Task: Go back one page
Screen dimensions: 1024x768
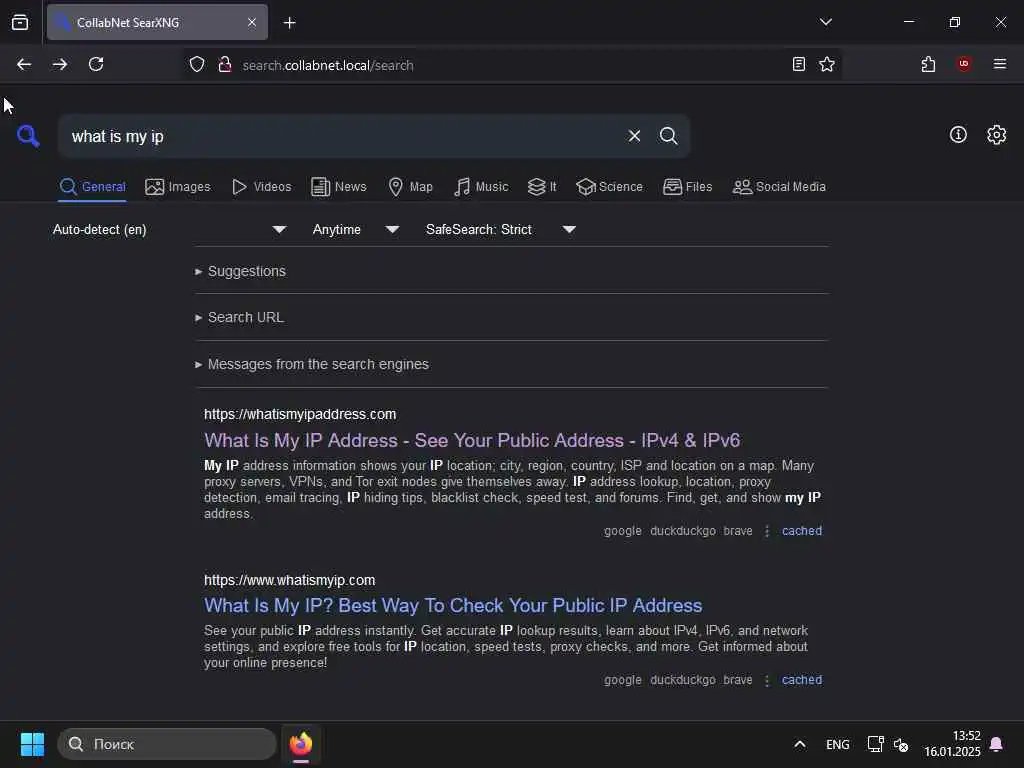Action: pyautogui.click(x=24, y=64)
